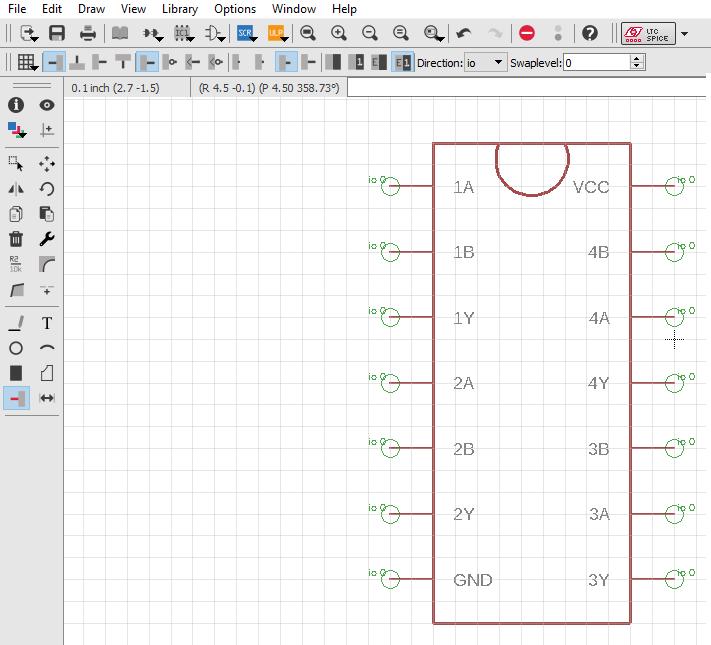Select the Rotate tool
This screenshot has height=645, width=711.
47,189
